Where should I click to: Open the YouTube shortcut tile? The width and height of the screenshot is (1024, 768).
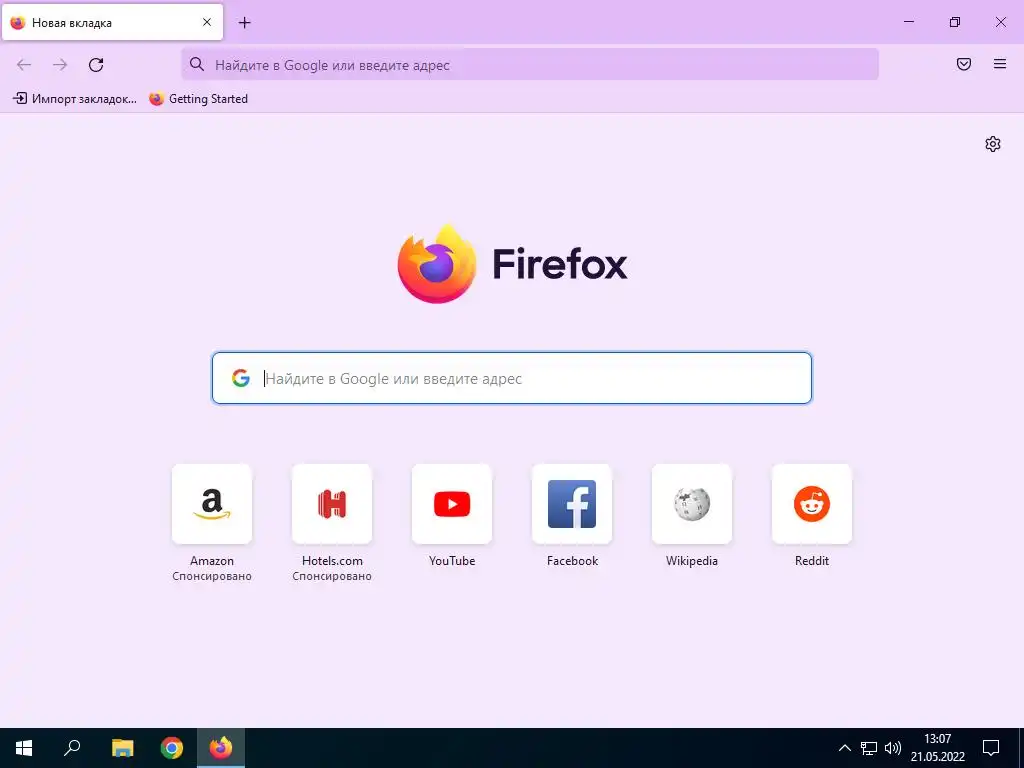[452, 504]
